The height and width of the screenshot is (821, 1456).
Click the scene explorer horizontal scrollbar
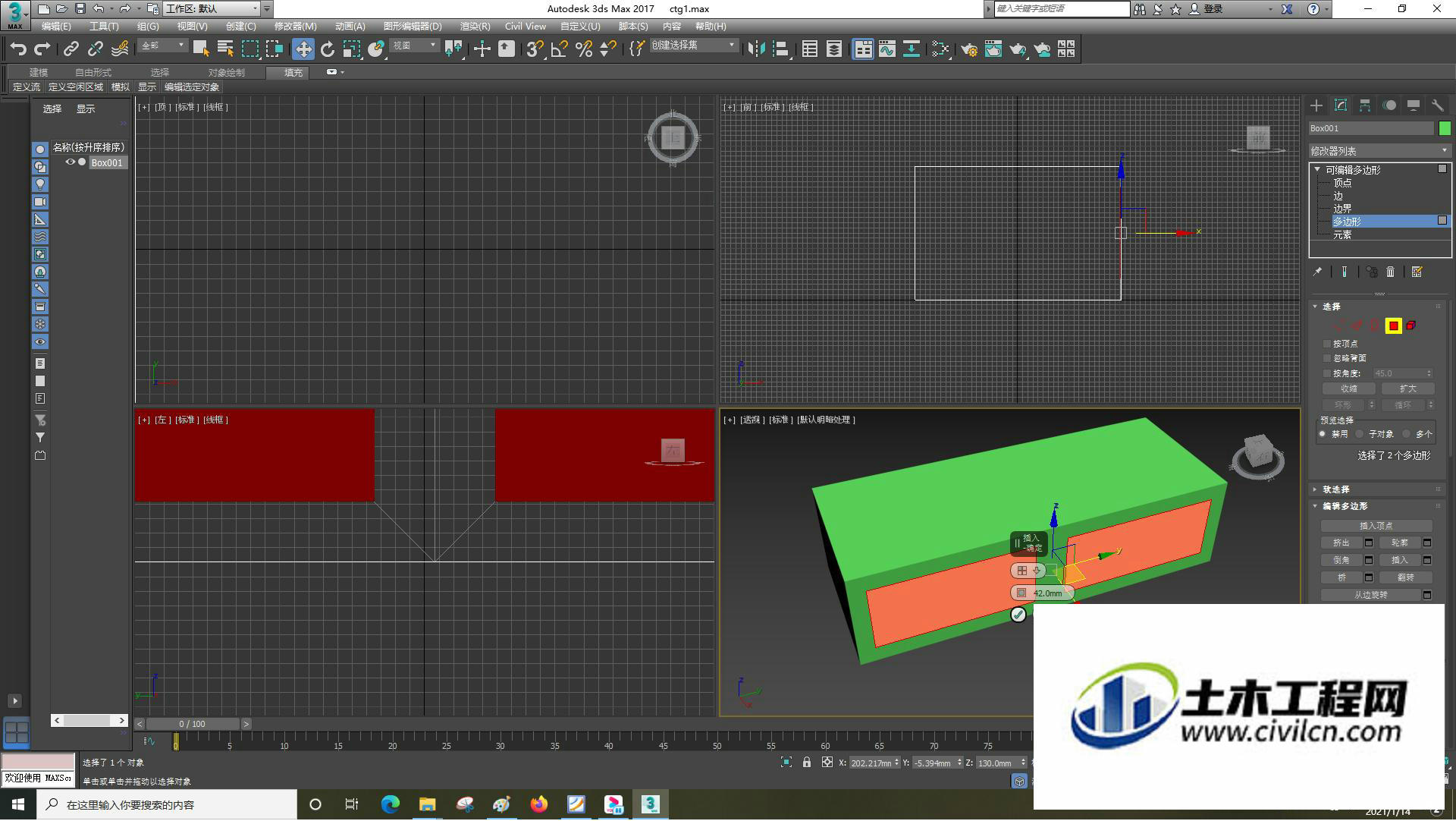(89, 720)
